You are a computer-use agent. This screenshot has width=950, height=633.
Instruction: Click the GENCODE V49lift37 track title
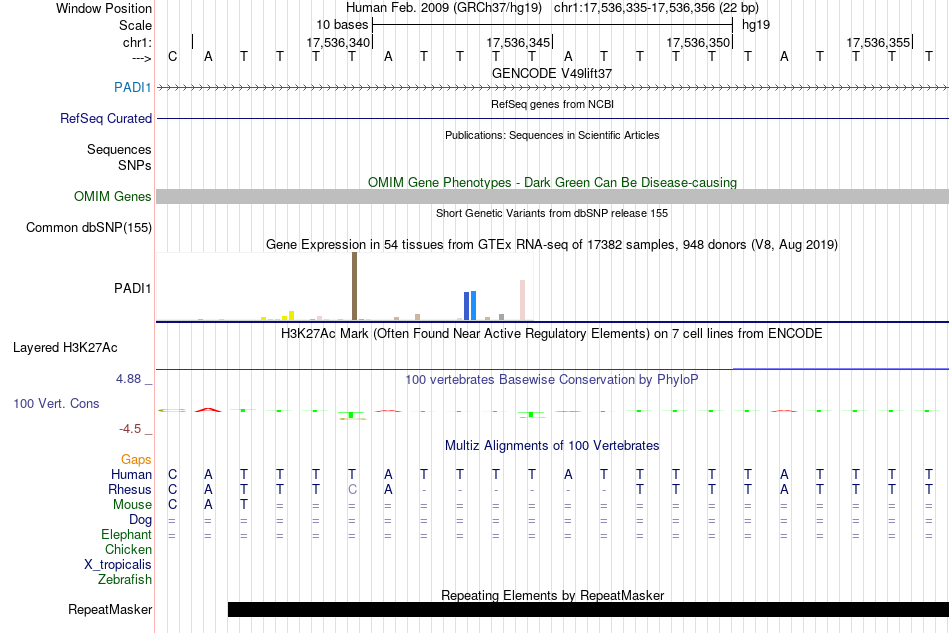pos(552,73)
